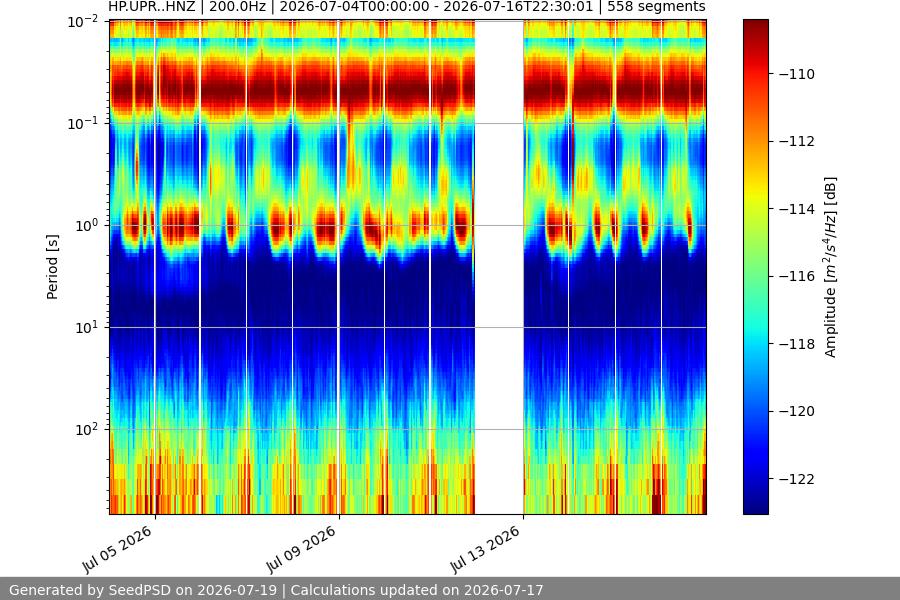Click the 'Generated by SeedPSD' footer text

pyautogui.click(x=276, y=590)
